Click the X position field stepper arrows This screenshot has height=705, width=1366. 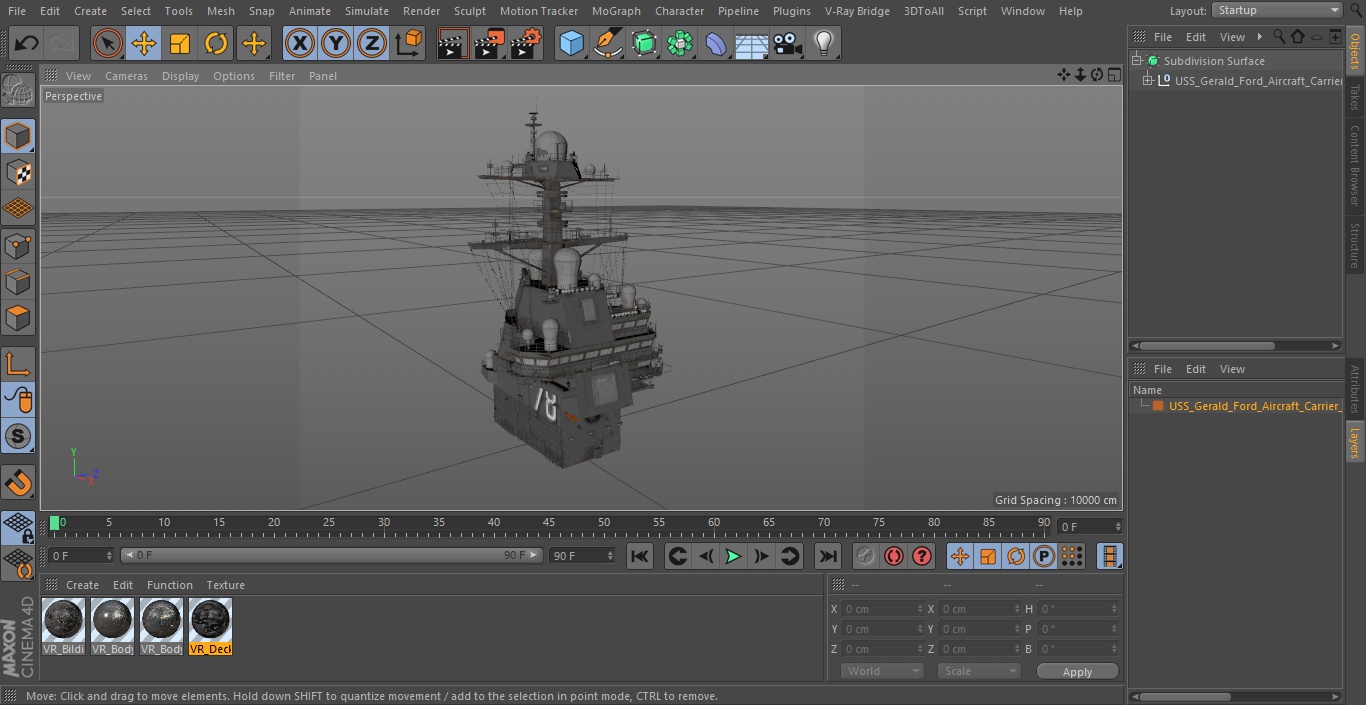[920, 609]
